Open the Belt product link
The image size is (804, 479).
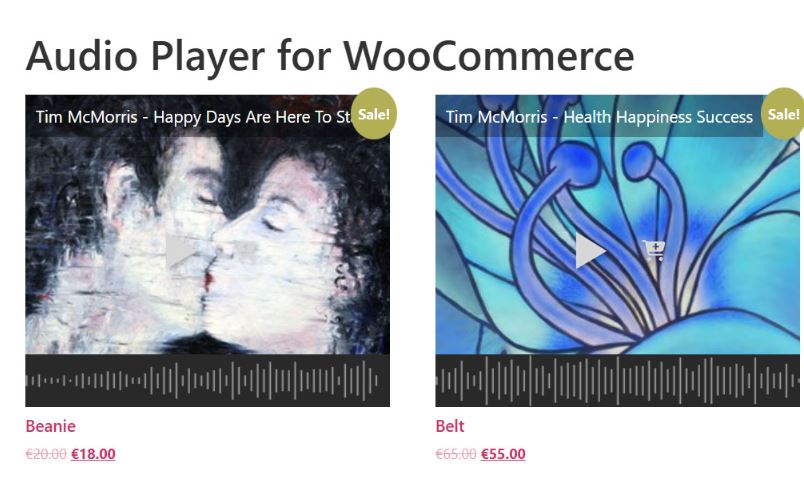(450, 426)
